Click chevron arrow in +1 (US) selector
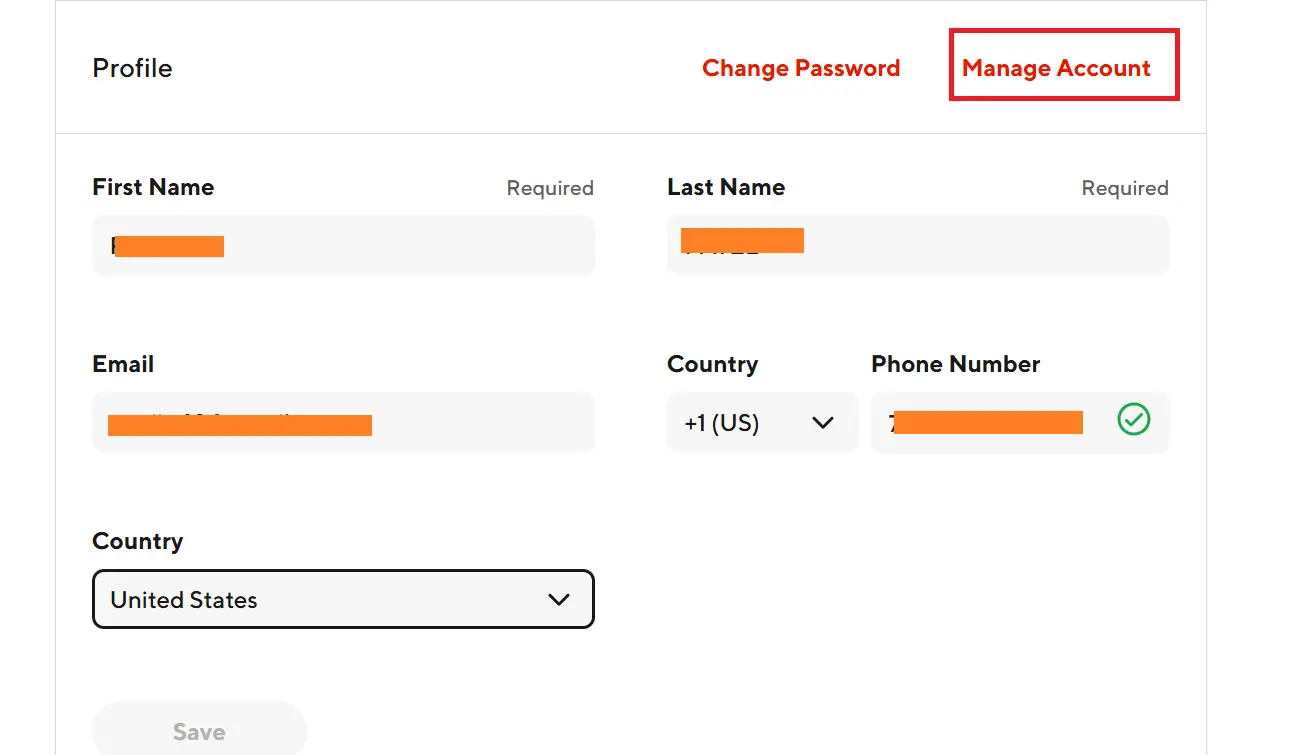The image size is (1300, 755). (823, 423)
